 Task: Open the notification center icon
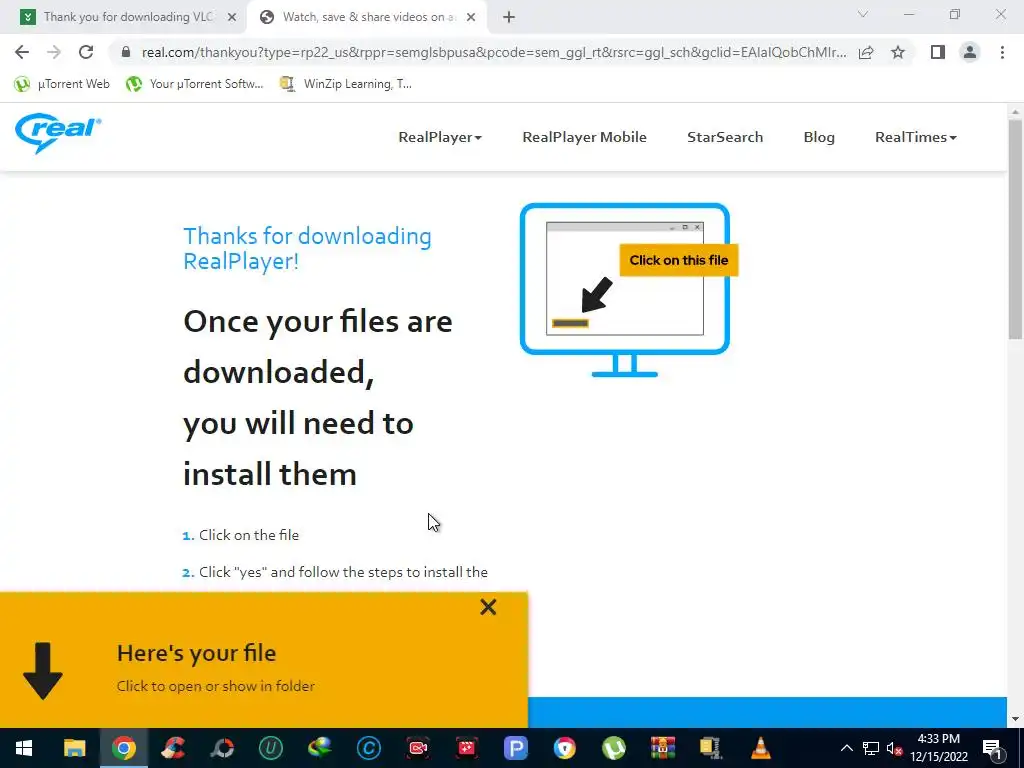[992, 748]
